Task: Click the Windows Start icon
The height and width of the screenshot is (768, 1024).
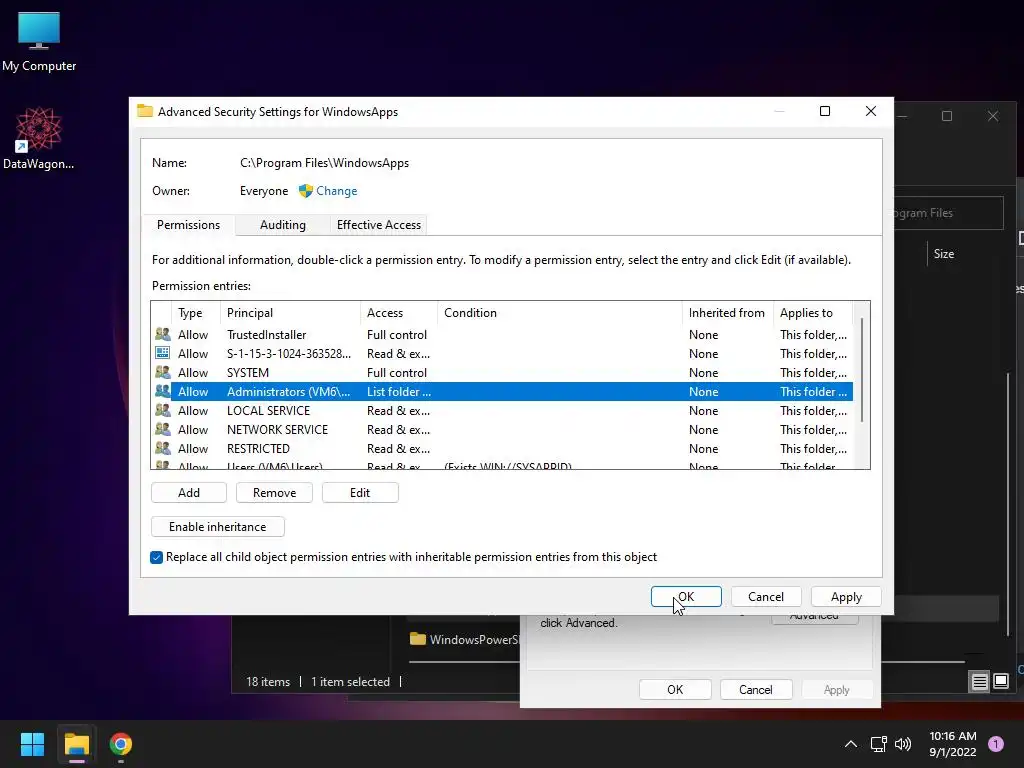Action: click(x=32, y=744)
